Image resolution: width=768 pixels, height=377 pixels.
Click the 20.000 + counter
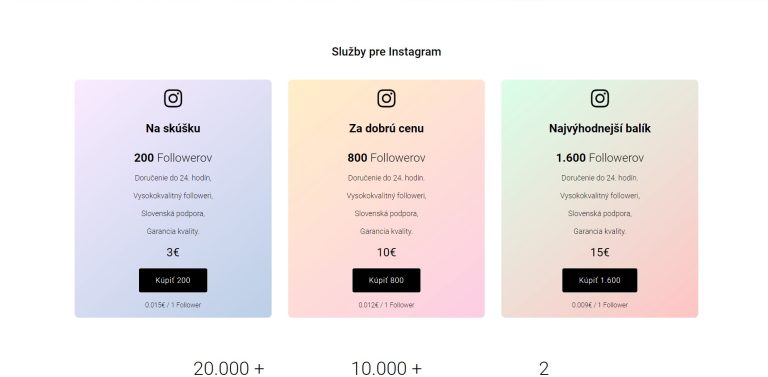click(x=229, y=368)
